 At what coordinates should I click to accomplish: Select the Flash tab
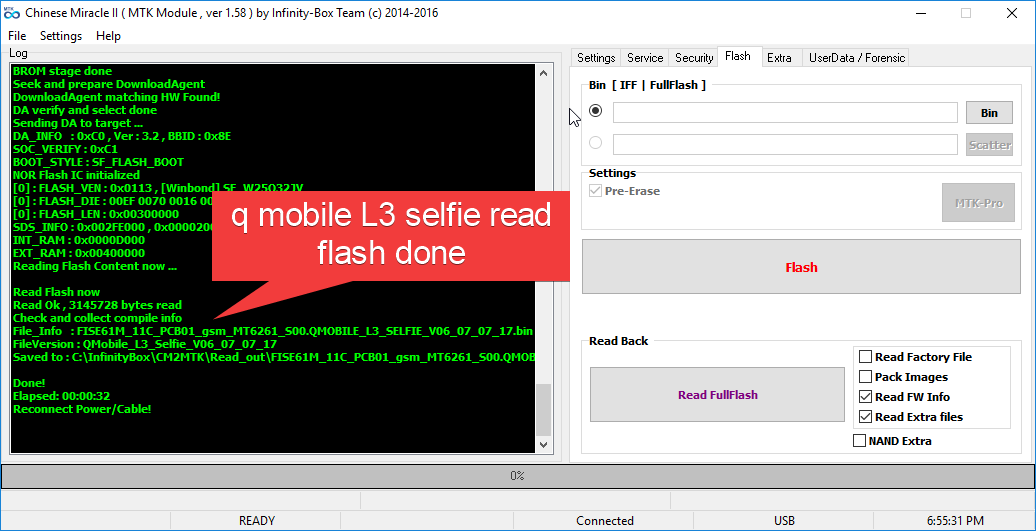click(738, 56)
